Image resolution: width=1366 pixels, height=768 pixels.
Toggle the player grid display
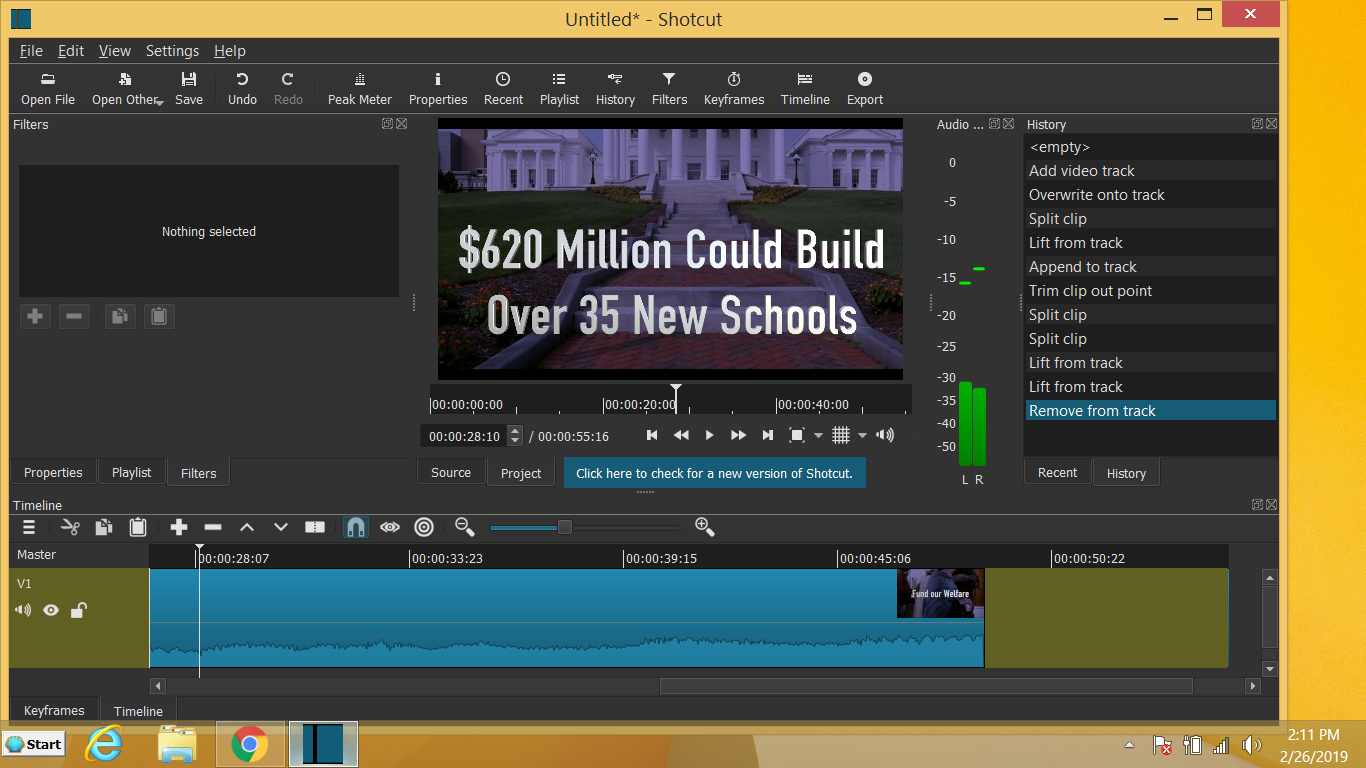point(841,435)
